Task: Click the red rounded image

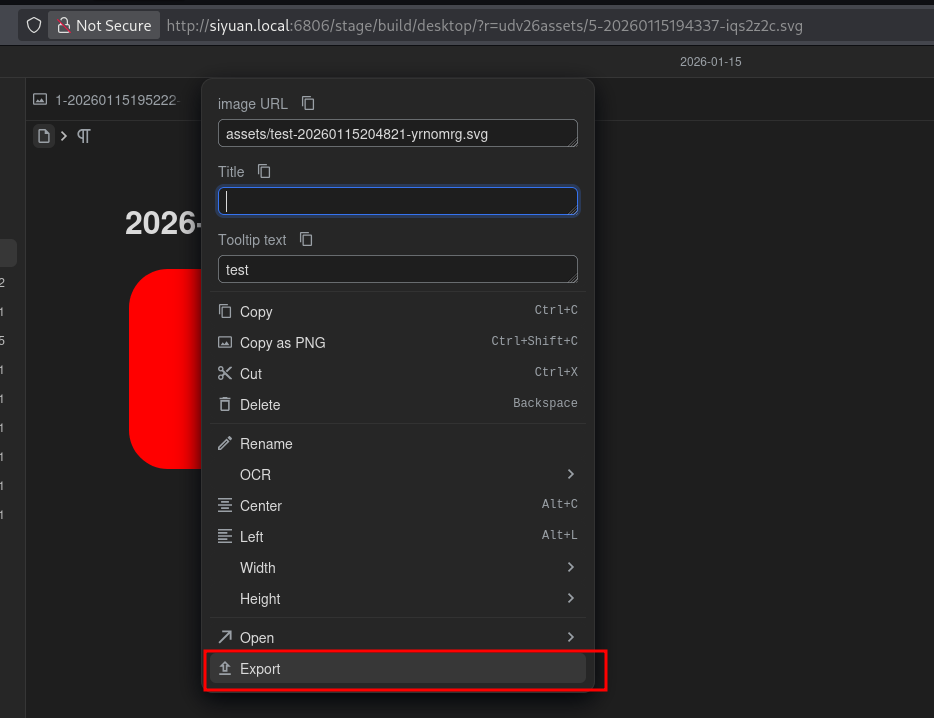Action: point(167,368)
